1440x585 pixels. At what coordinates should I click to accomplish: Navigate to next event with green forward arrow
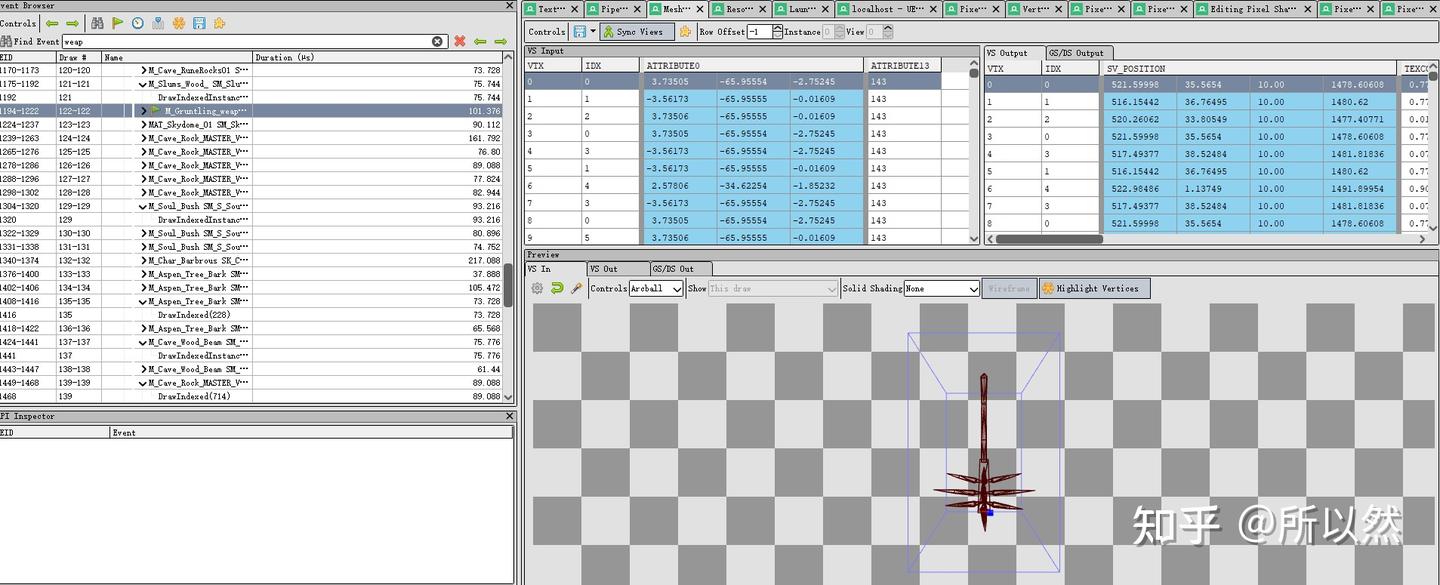click(x=73, y=22)
